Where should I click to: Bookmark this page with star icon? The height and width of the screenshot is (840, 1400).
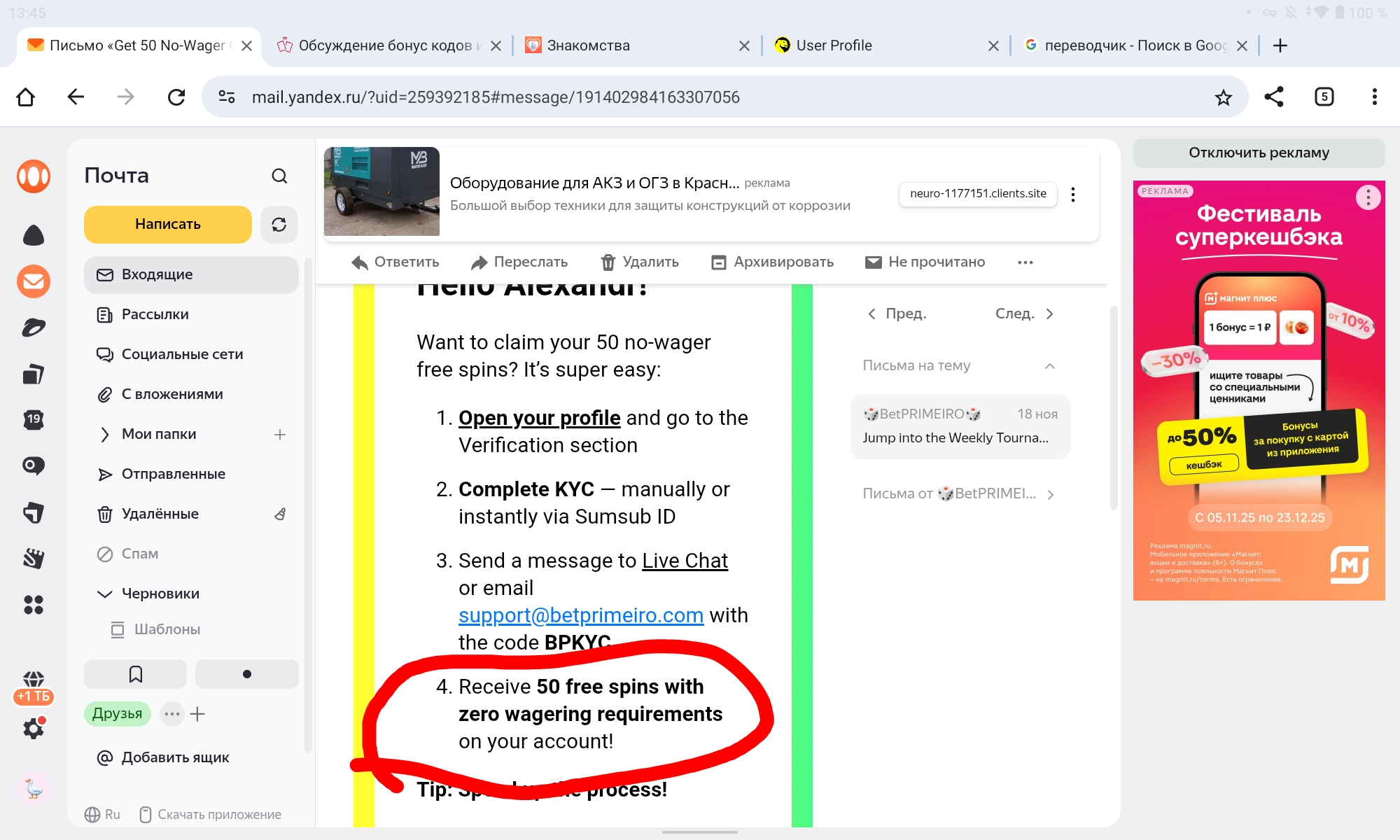[1223, 97]
